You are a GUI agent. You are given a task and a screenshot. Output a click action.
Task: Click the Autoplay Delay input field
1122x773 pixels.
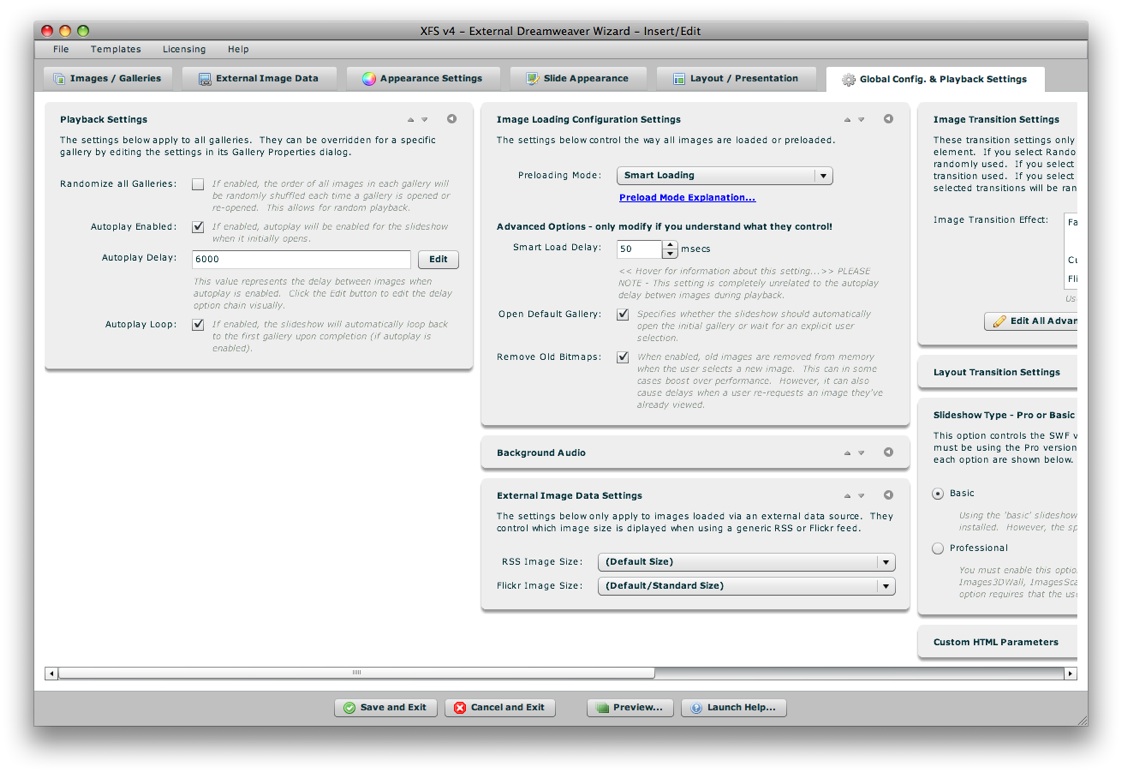pos(301,259)
